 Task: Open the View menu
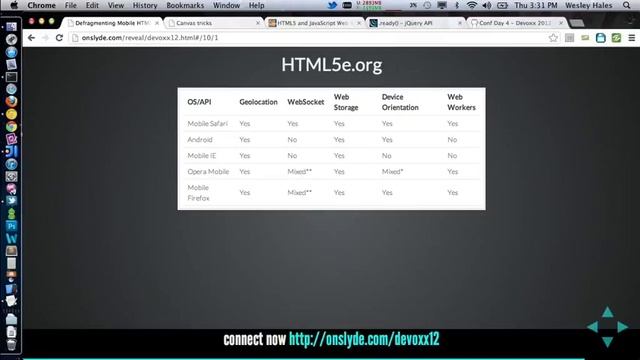[x=116, y=5]
